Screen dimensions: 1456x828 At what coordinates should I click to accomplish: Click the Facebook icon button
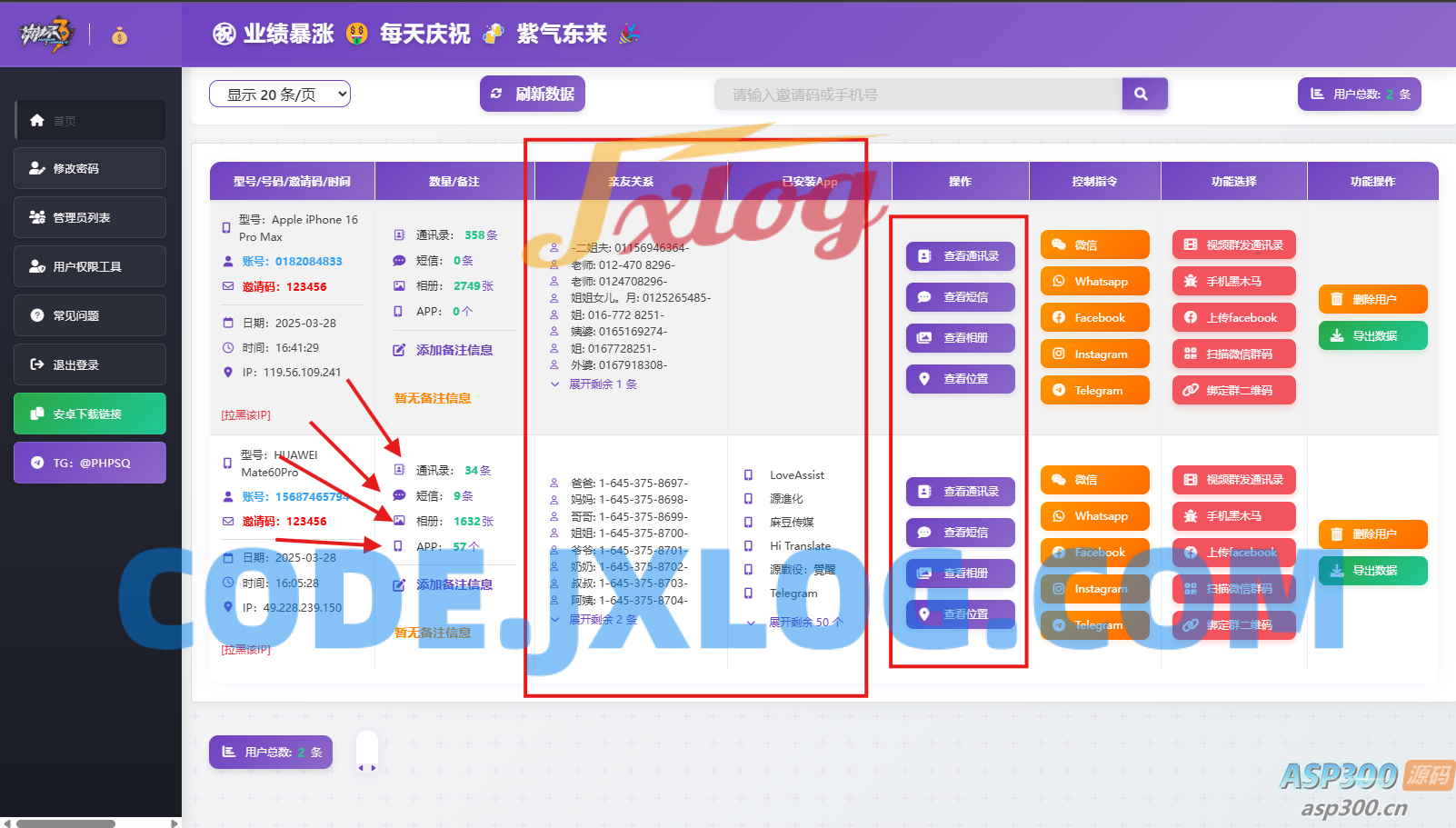[1094, 316]
